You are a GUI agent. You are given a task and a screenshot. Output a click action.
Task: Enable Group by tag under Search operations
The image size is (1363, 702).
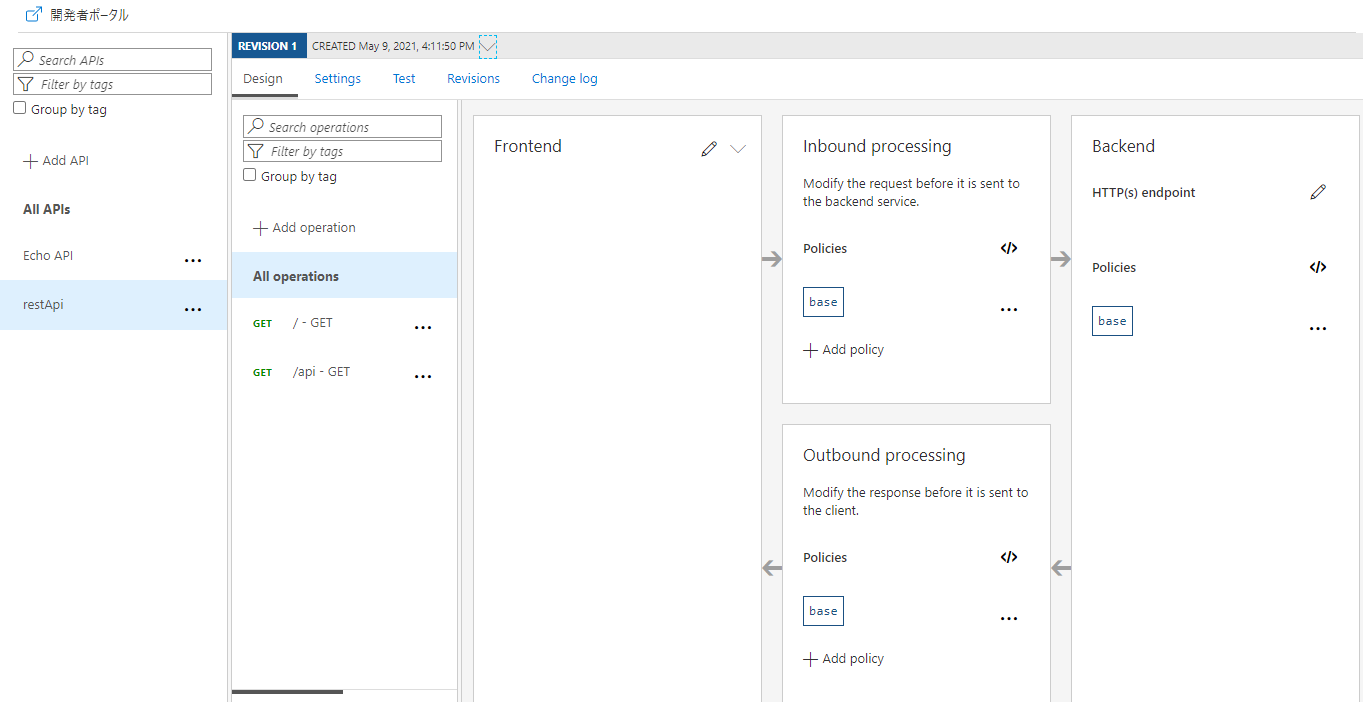[x=250, y=176]
